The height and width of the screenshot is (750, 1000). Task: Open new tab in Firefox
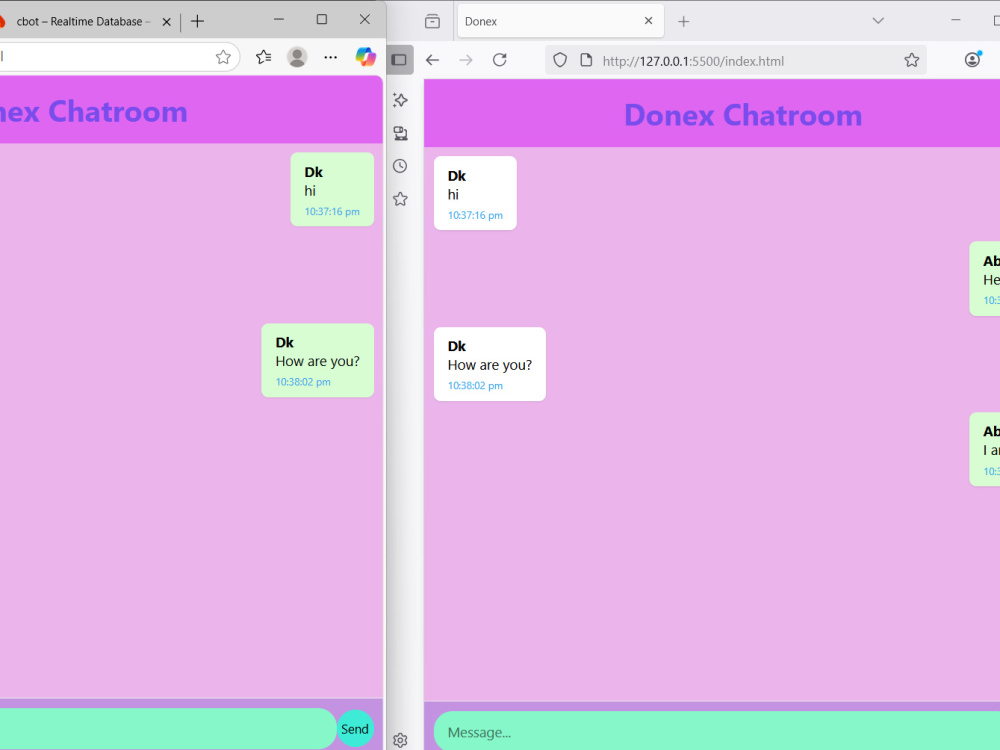pyautogui.click(x=684, y=22)
